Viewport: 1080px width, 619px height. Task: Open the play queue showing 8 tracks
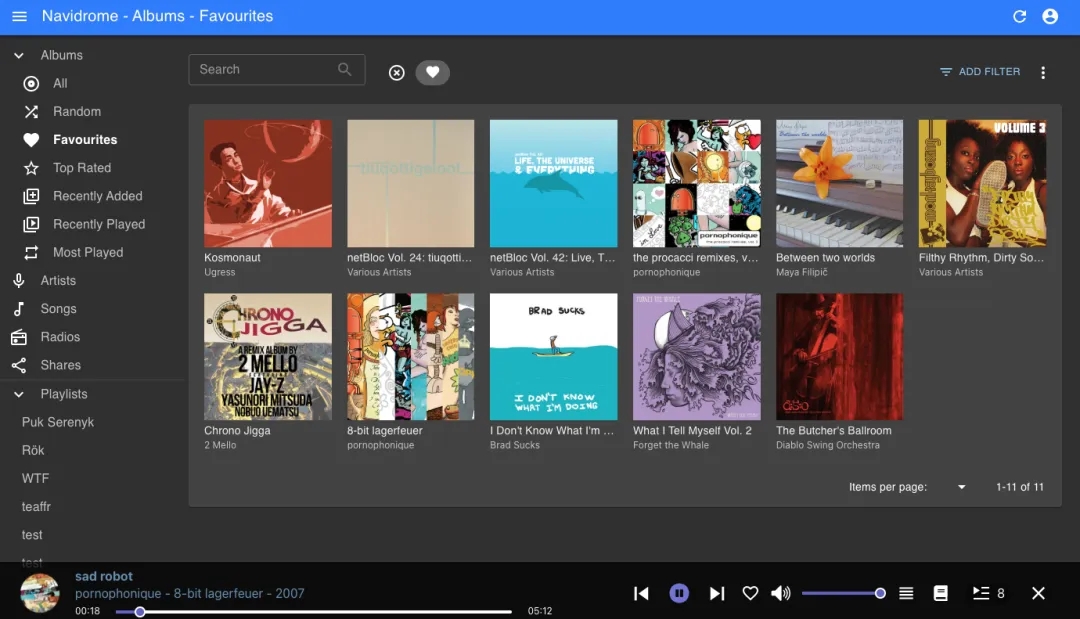coord(988,593)
